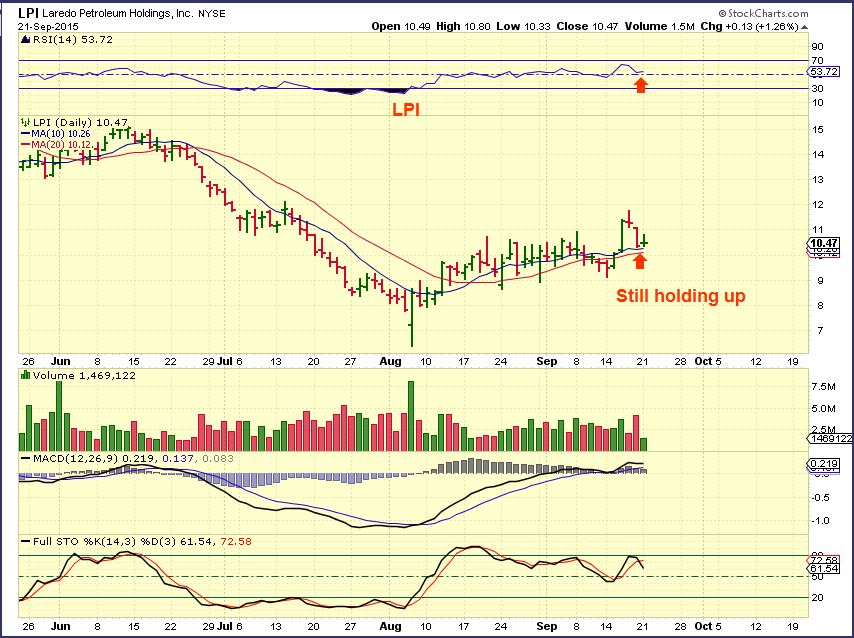This screenshot has width=854, height=638.
Task: Click the small triangle after the Chg value
Action: point(804,27)
